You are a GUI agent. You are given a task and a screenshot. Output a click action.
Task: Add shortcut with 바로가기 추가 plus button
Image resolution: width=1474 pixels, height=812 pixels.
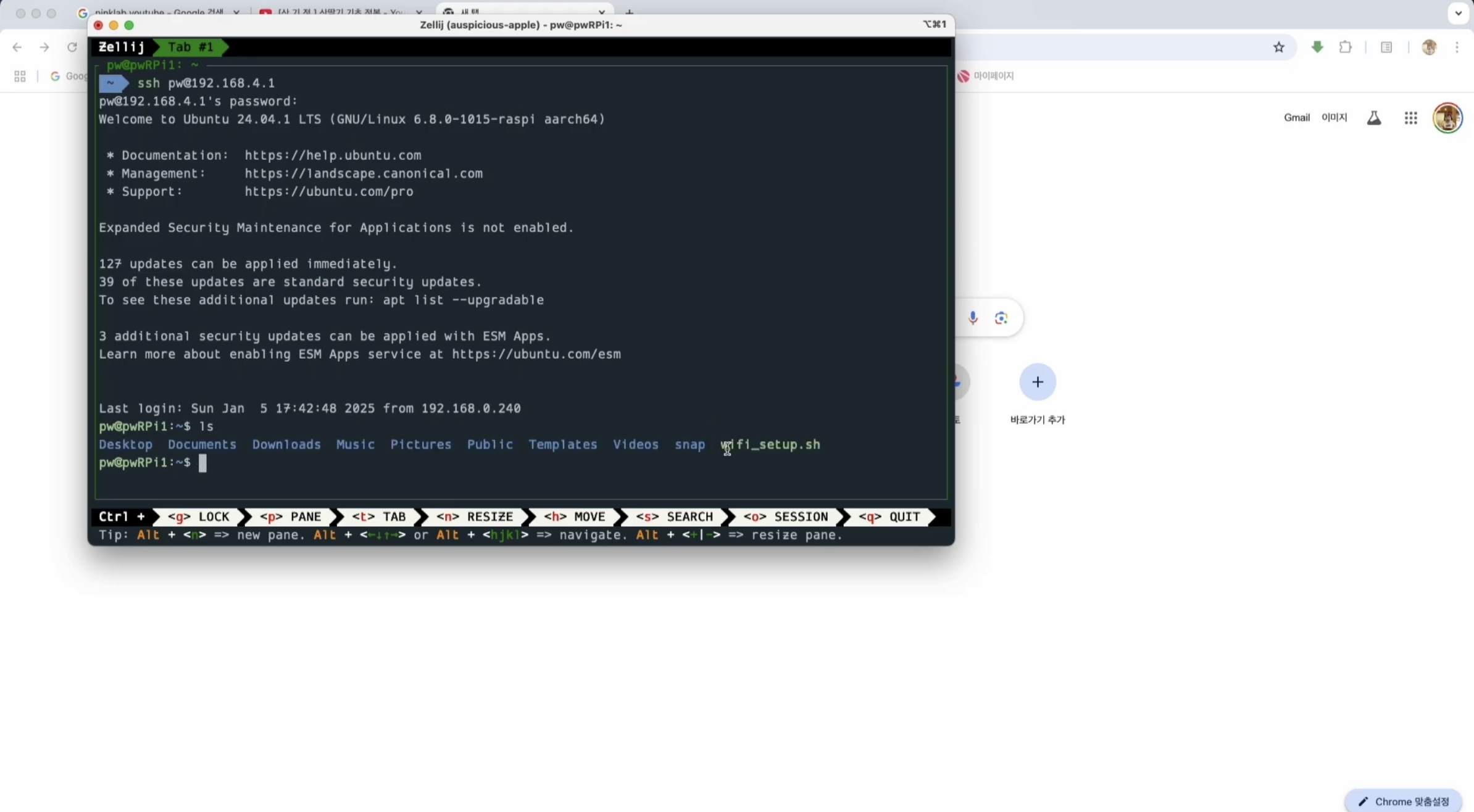coord(1038,382)
